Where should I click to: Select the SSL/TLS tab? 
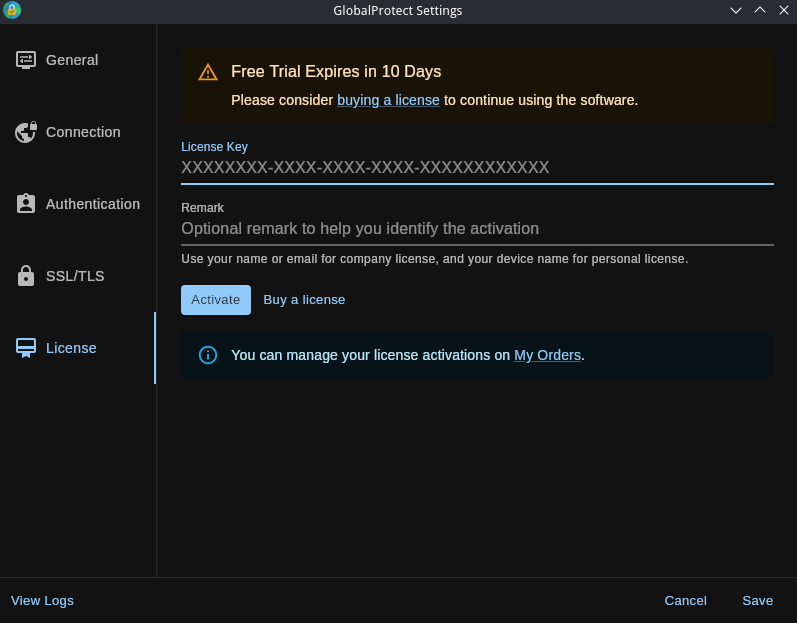75,276
